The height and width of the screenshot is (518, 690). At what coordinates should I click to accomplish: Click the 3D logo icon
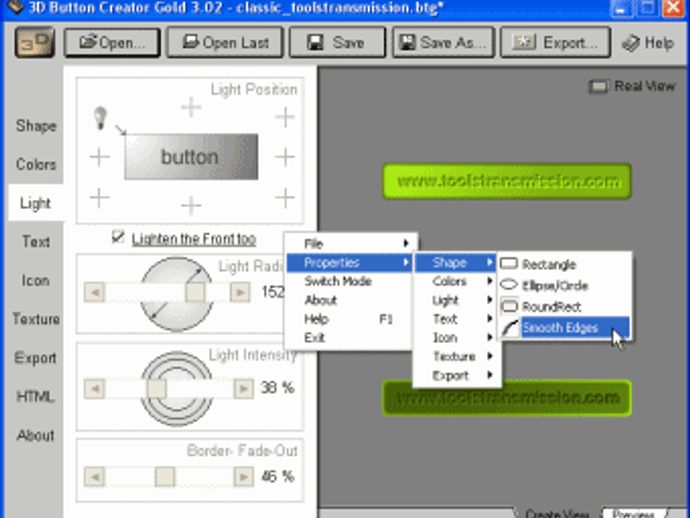point(35,42)
